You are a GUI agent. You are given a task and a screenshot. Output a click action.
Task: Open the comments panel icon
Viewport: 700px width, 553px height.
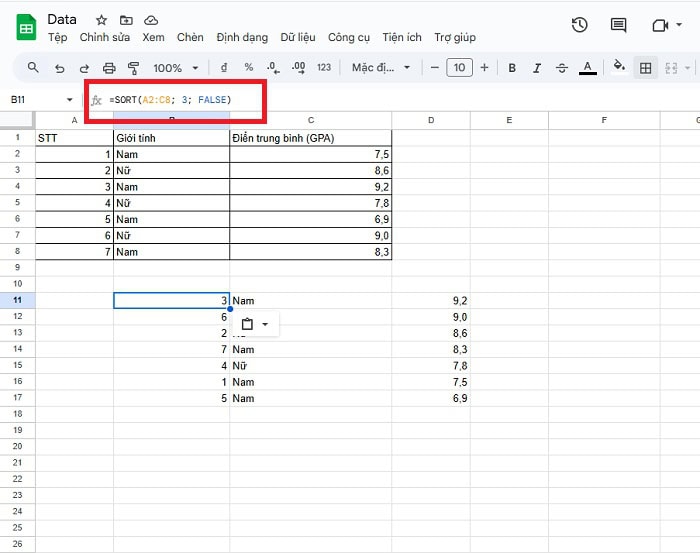click(618, 26)
